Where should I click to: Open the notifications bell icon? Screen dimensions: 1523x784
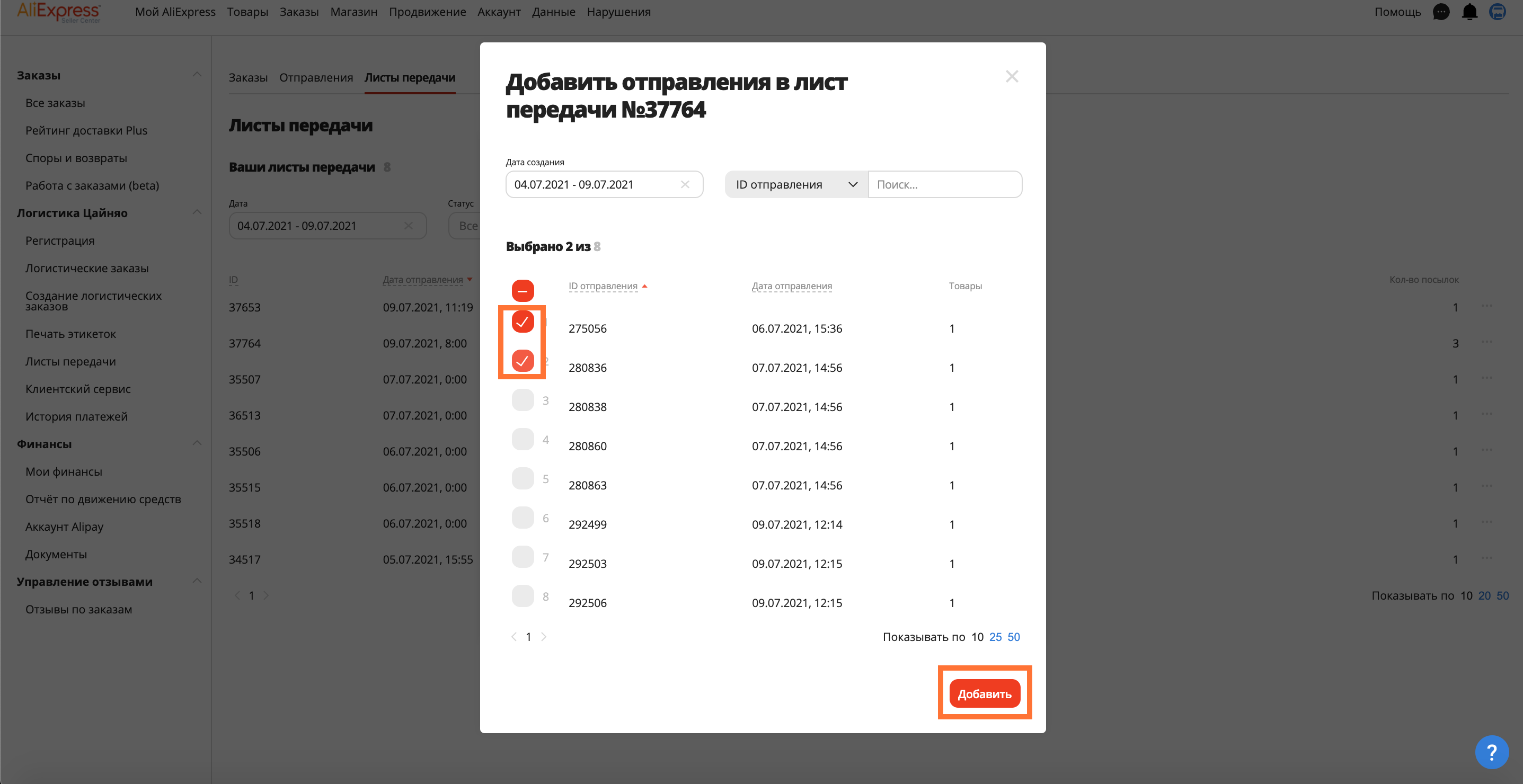1469,12
